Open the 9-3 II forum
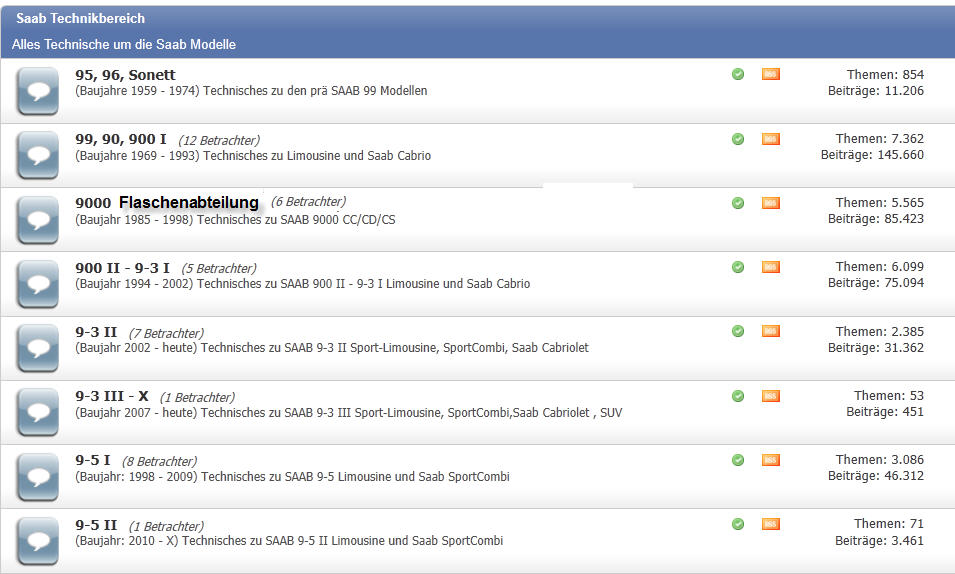The image size is (955, 574). click(96, 332)
